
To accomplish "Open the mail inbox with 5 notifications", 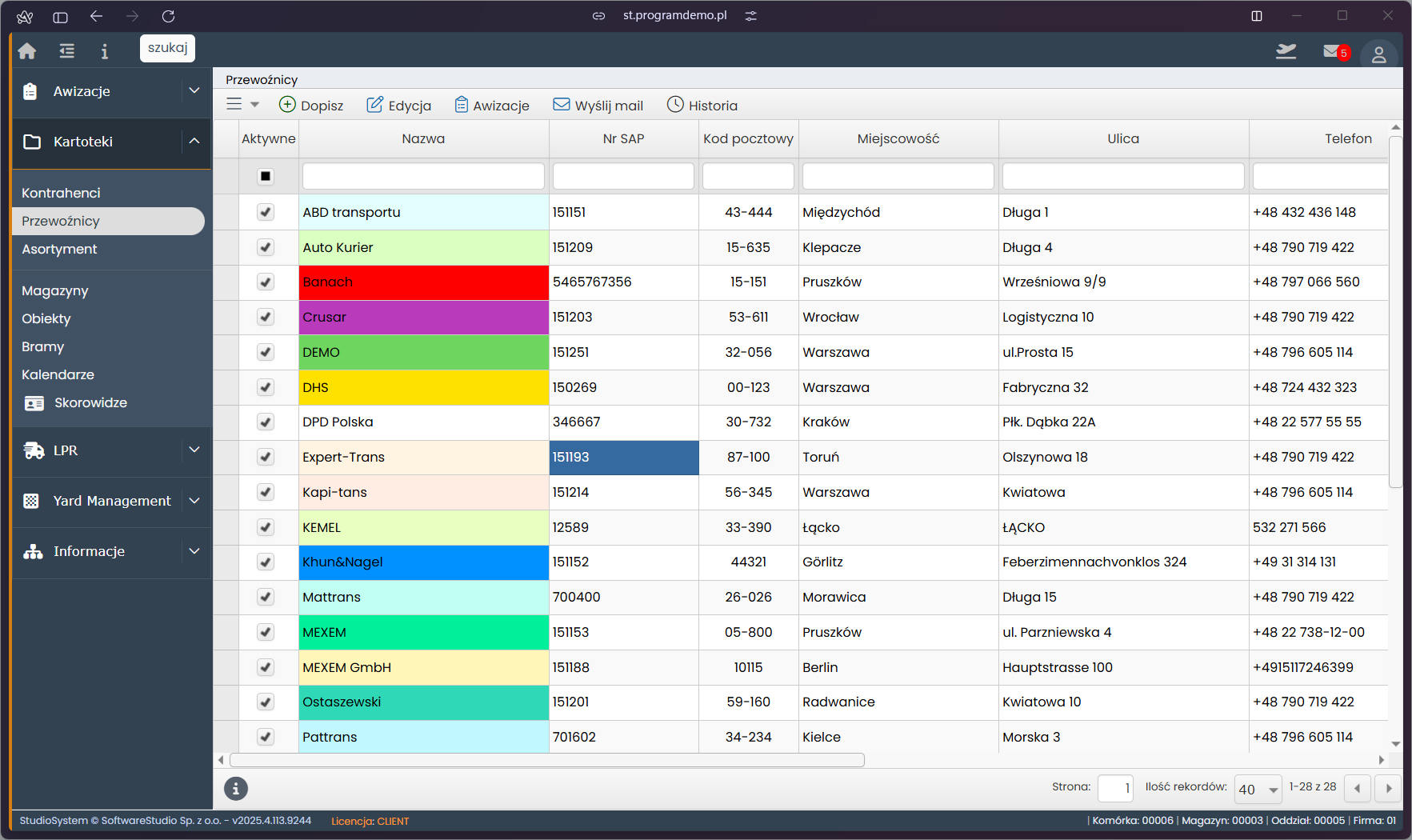I will (1334, 52).
